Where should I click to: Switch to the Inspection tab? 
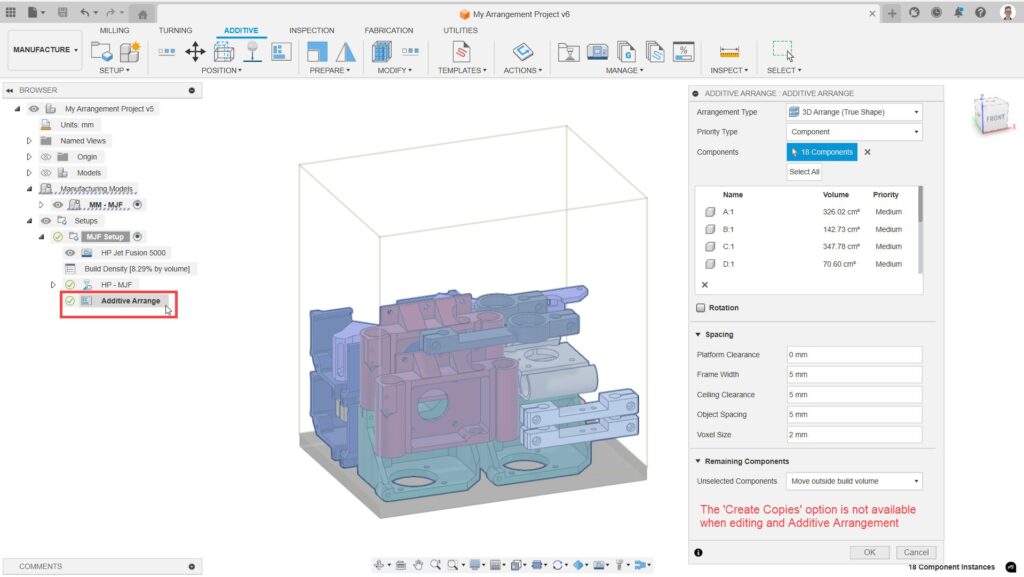(311, 31)
